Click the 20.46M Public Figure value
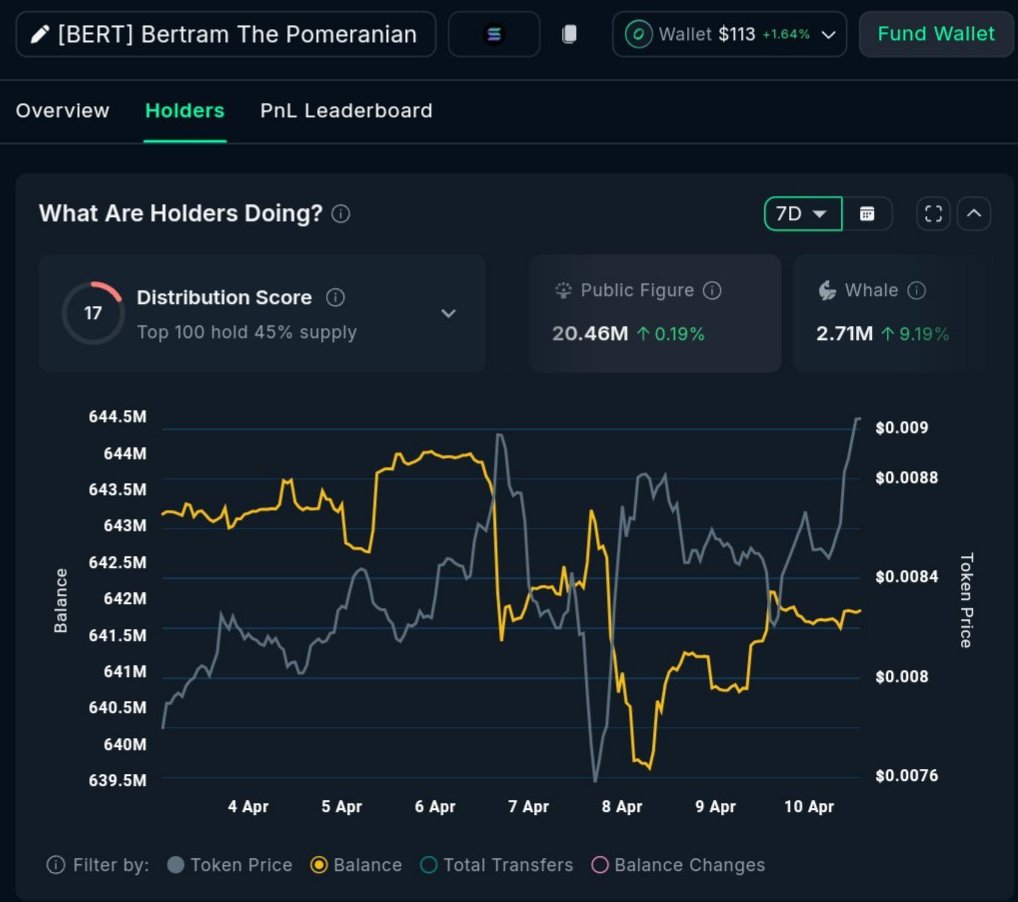 click(x=590, y=334)
